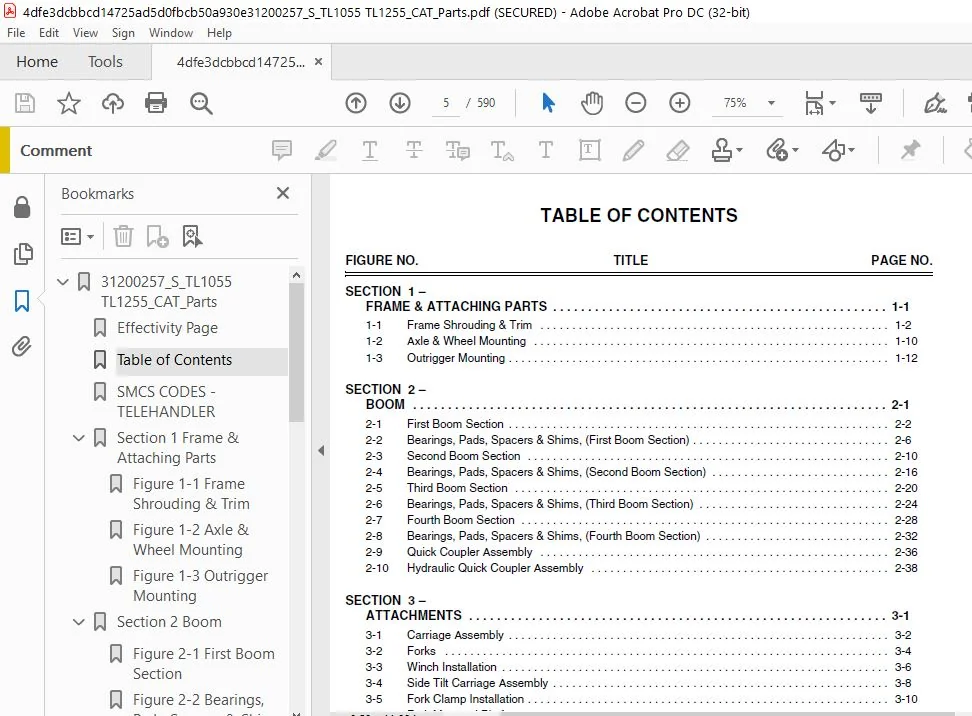Image resolution: width=972 pixels, height=716 pixels.
Task: Select the Insert text at cursor tool
Action: click(501, 151)
